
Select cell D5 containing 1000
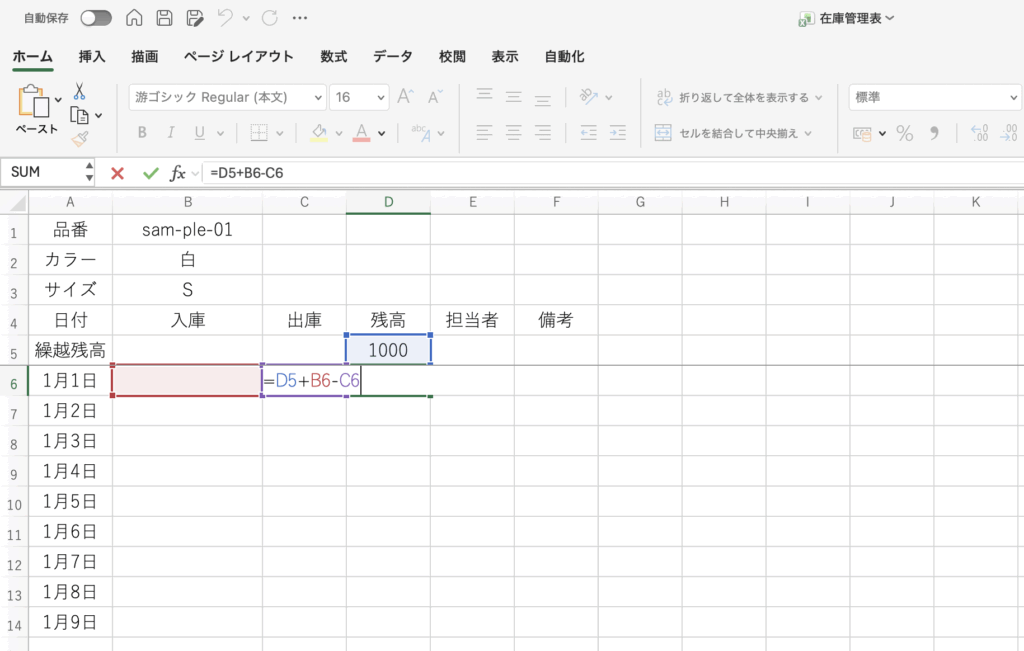388,350
